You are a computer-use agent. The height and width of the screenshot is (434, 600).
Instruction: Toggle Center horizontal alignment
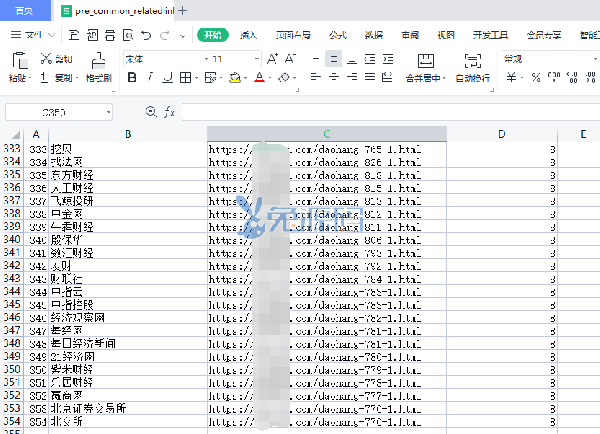point(334,77)
